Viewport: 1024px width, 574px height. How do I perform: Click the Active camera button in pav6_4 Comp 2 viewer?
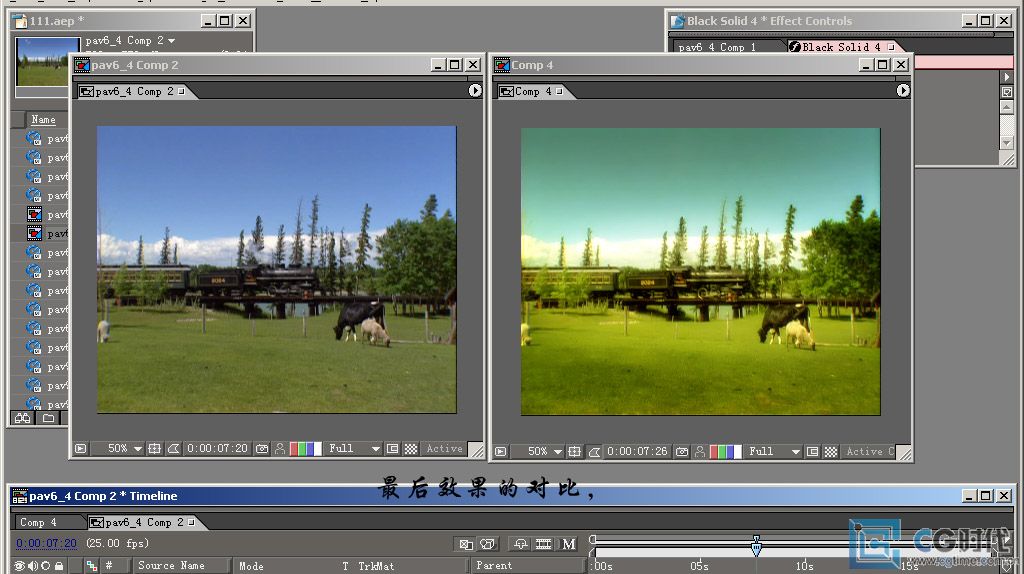[x=444, y=449]
